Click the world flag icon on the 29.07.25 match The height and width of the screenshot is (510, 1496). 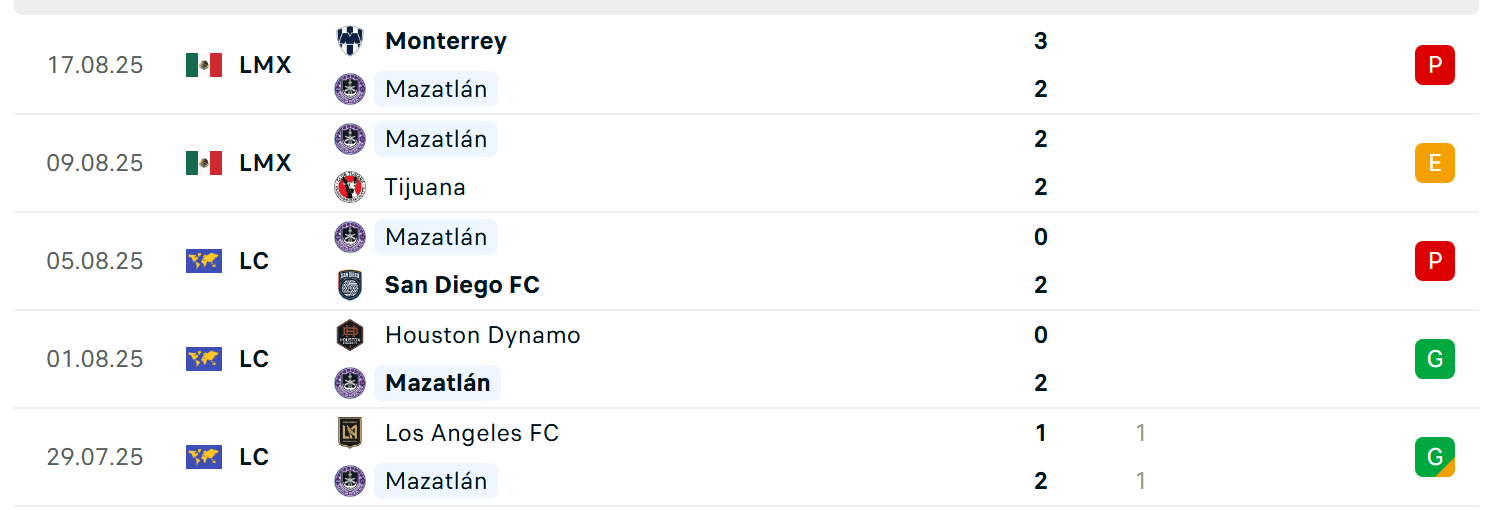pos(204,457)
